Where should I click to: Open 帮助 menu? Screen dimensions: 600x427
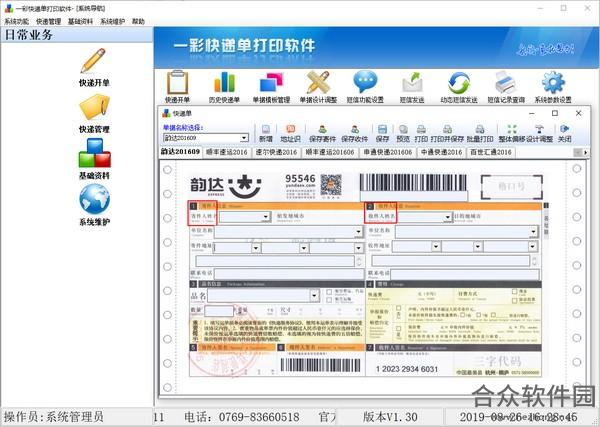tap(139, 21)
